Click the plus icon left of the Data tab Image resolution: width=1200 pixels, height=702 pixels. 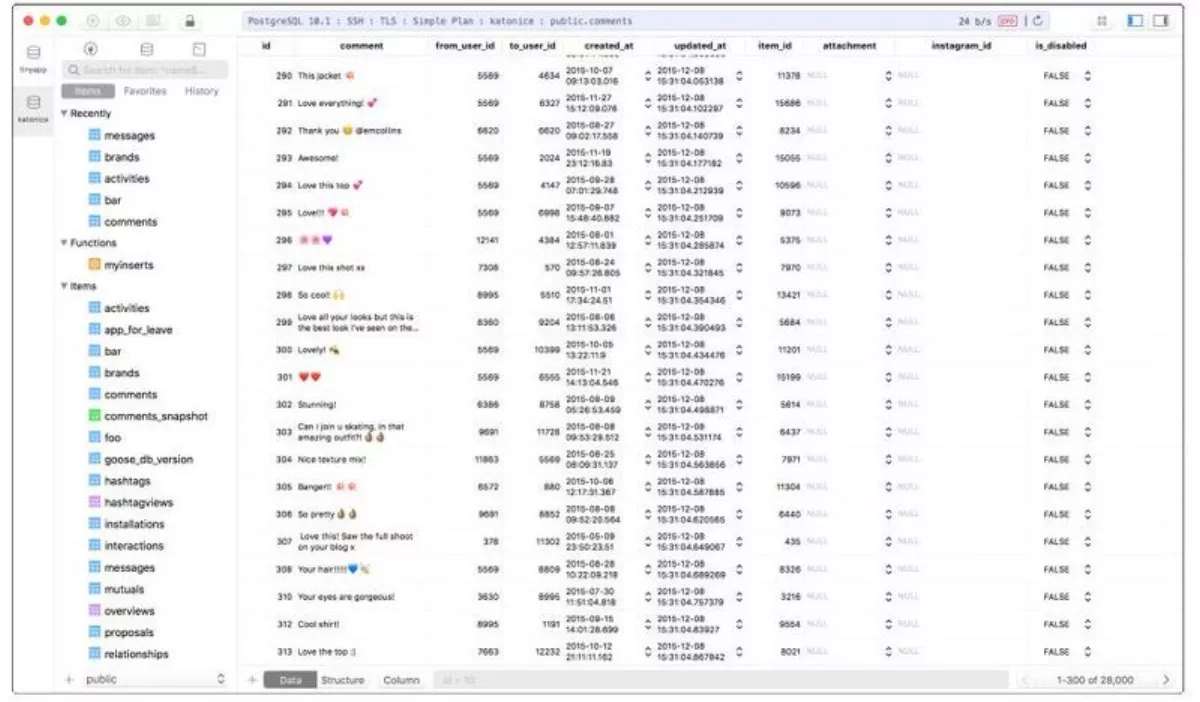252,680
